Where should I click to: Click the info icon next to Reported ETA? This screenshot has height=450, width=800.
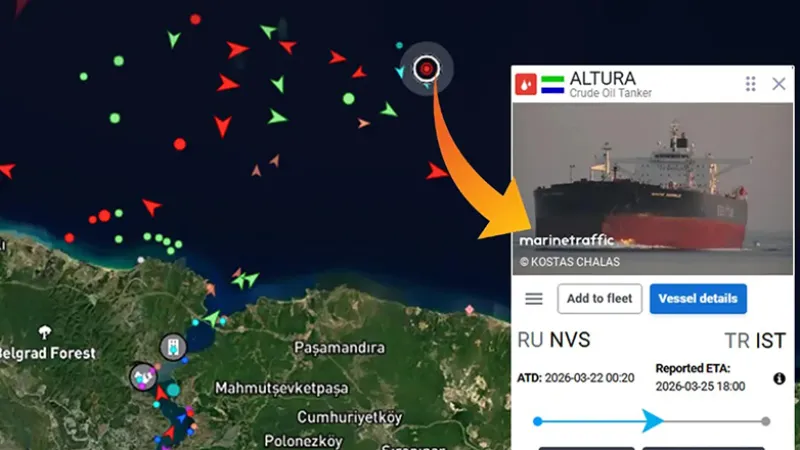click(779, 379)
